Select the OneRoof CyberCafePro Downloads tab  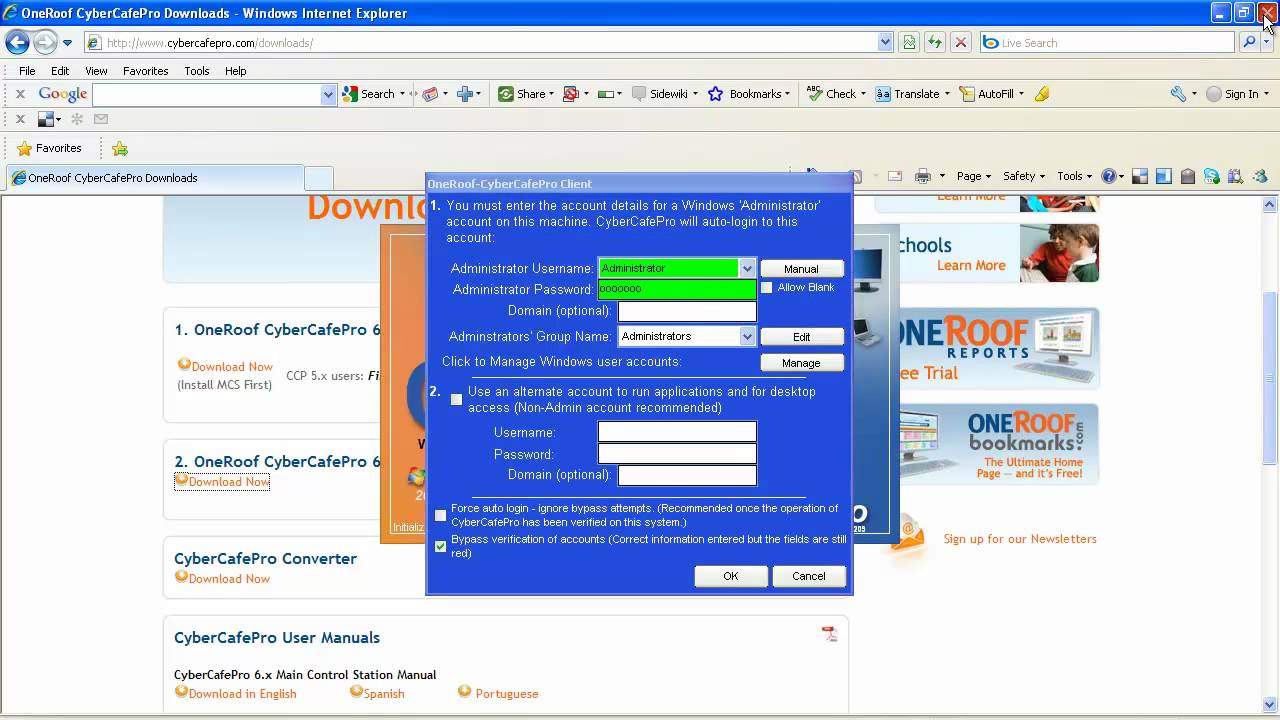(x=154, y=178)
